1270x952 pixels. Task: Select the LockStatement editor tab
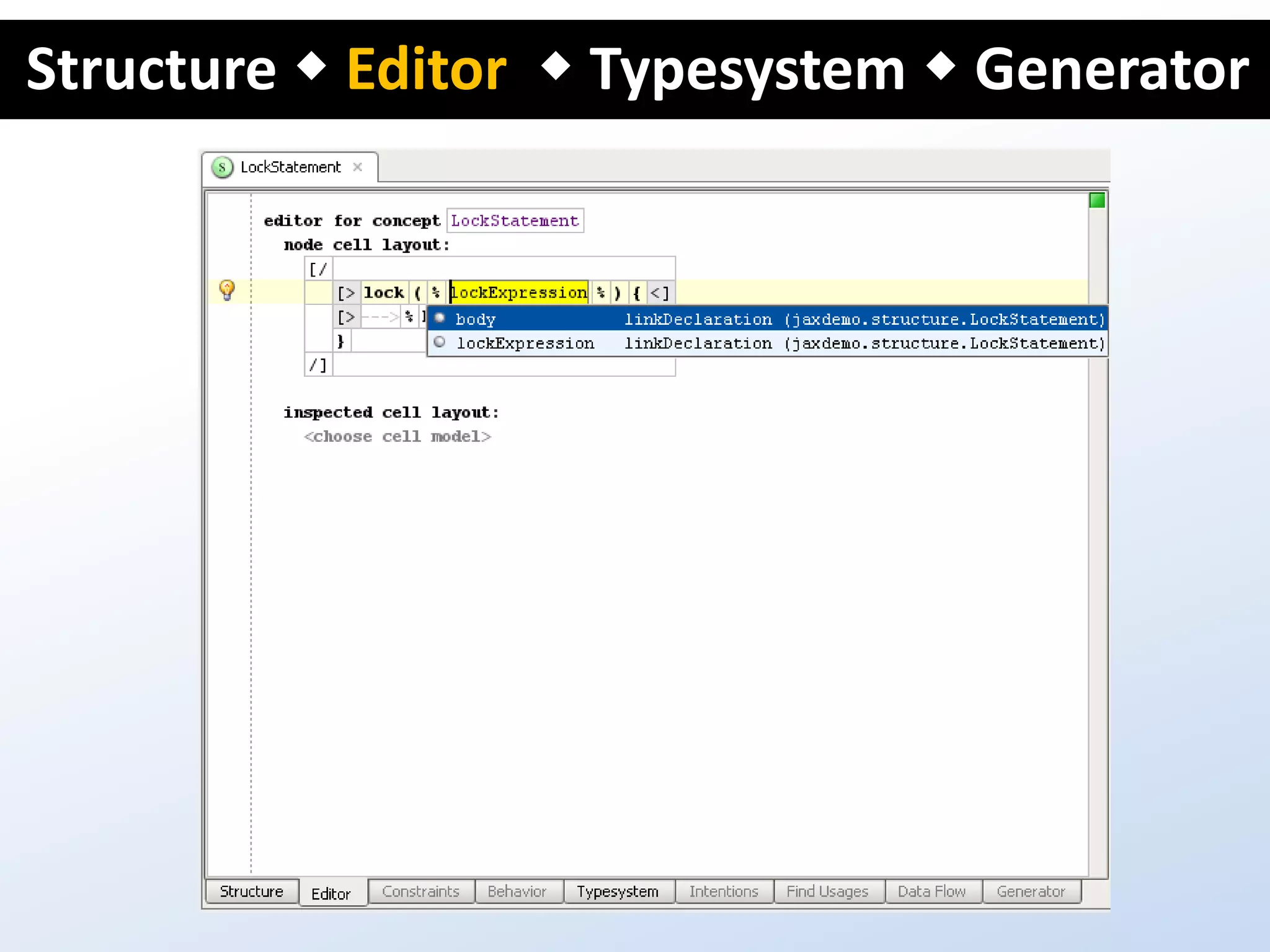290,167
